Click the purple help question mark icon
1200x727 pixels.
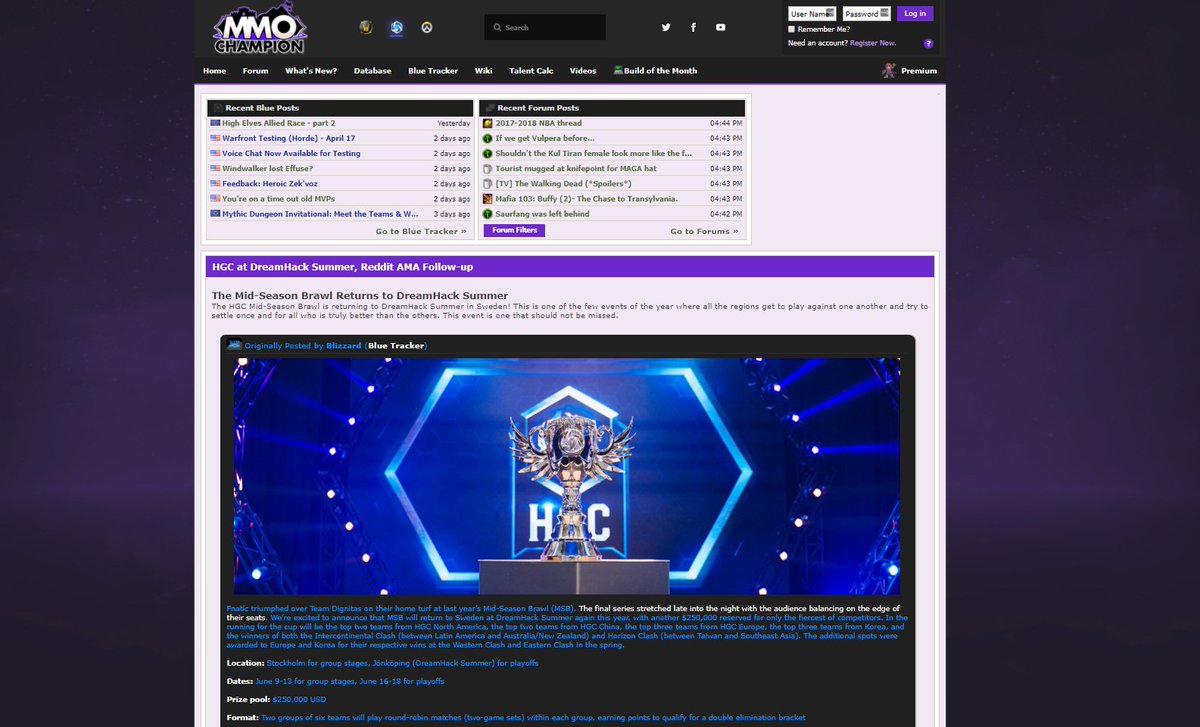[928, 44]
